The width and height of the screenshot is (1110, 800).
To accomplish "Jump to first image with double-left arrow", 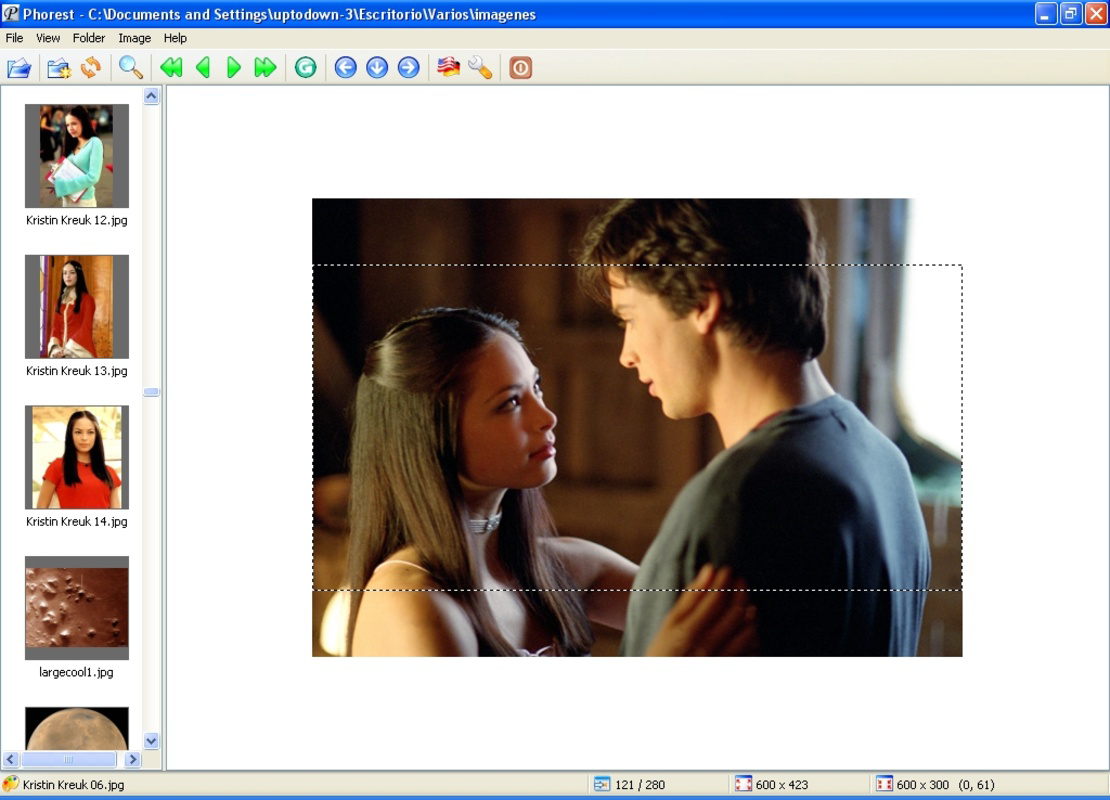I will click(x=171, y=68).
